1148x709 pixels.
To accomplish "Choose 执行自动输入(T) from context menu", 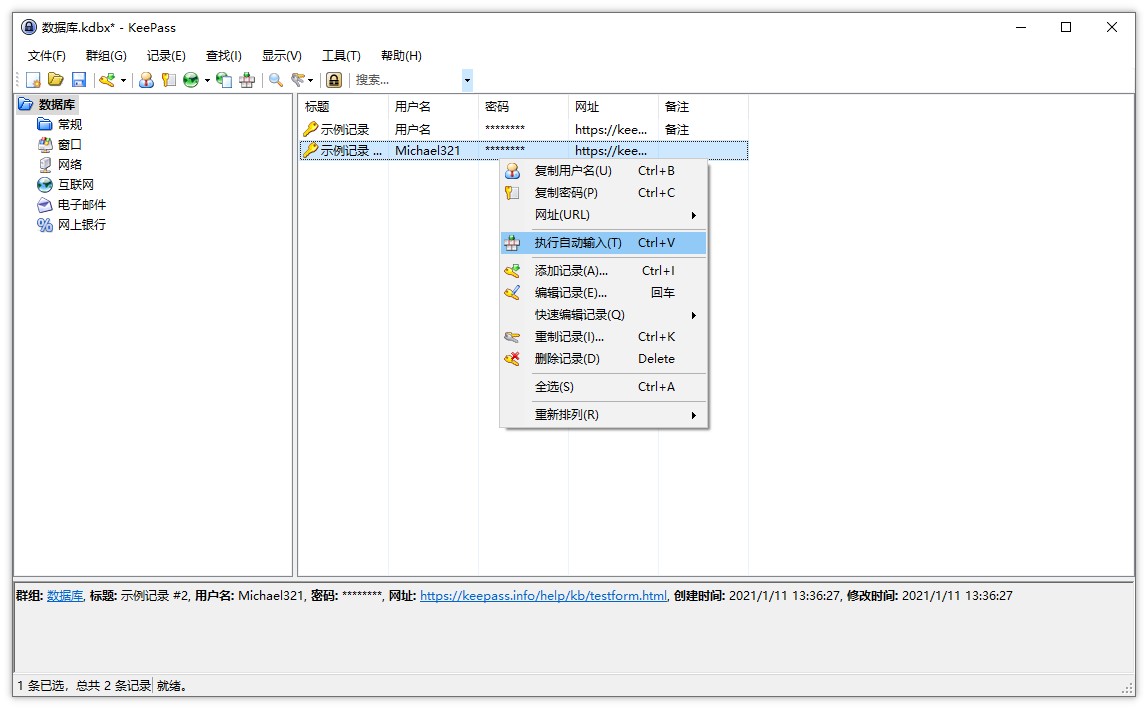I will point(603,242).
